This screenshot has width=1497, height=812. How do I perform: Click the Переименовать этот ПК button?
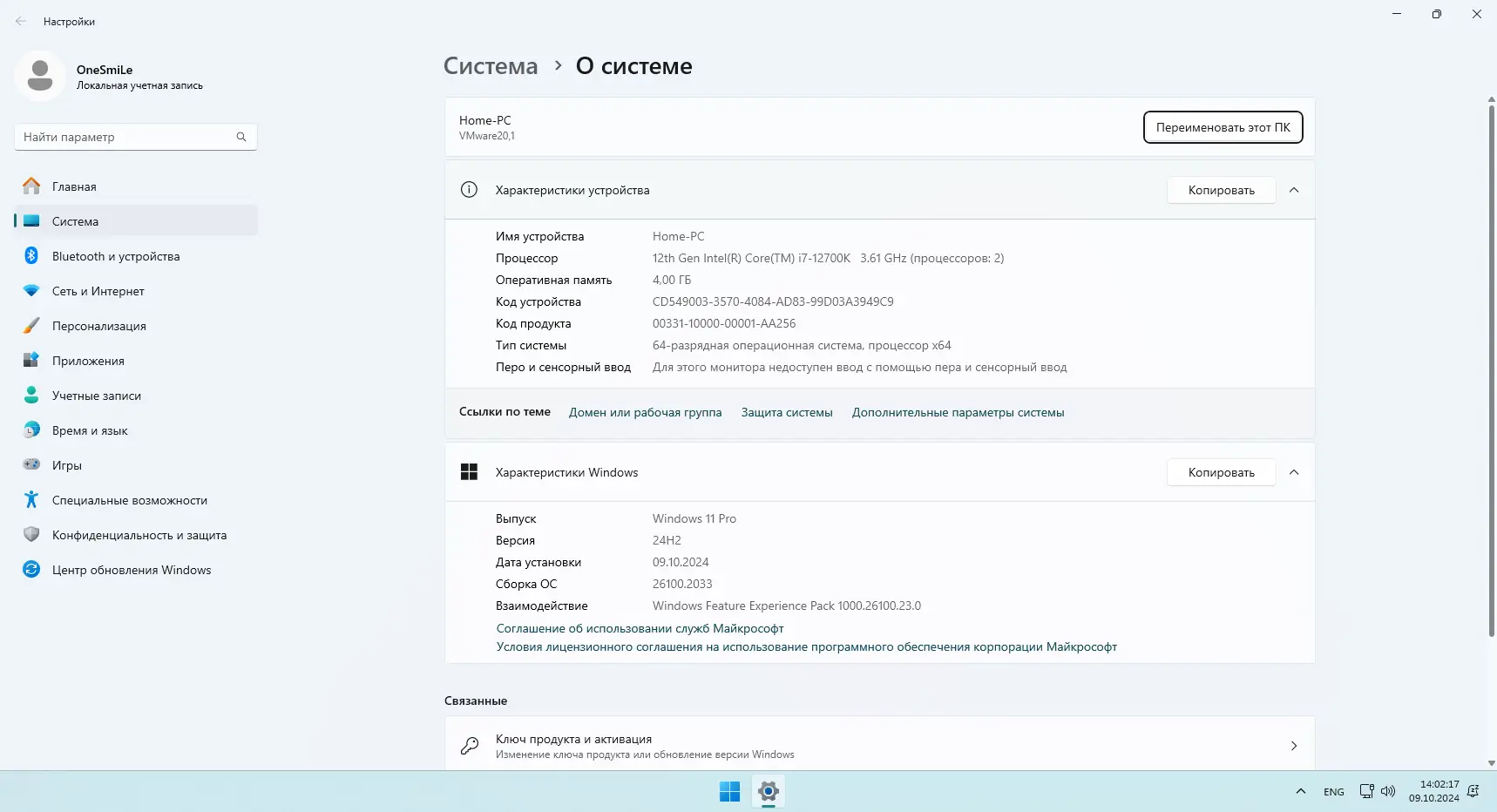[1223, 126]
